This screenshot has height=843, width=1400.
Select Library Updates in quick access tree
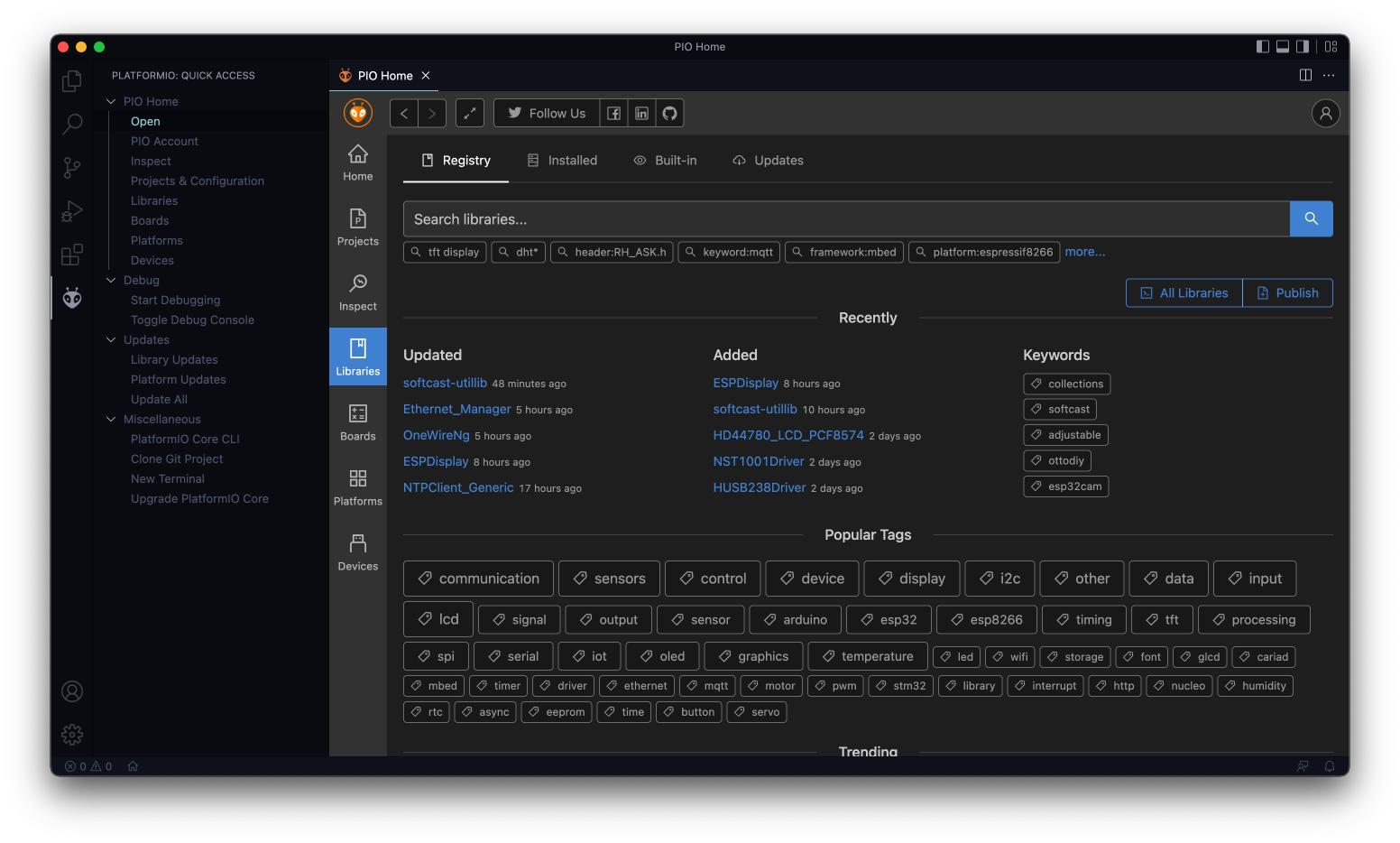pyautogui.click(x=174, y=359)
